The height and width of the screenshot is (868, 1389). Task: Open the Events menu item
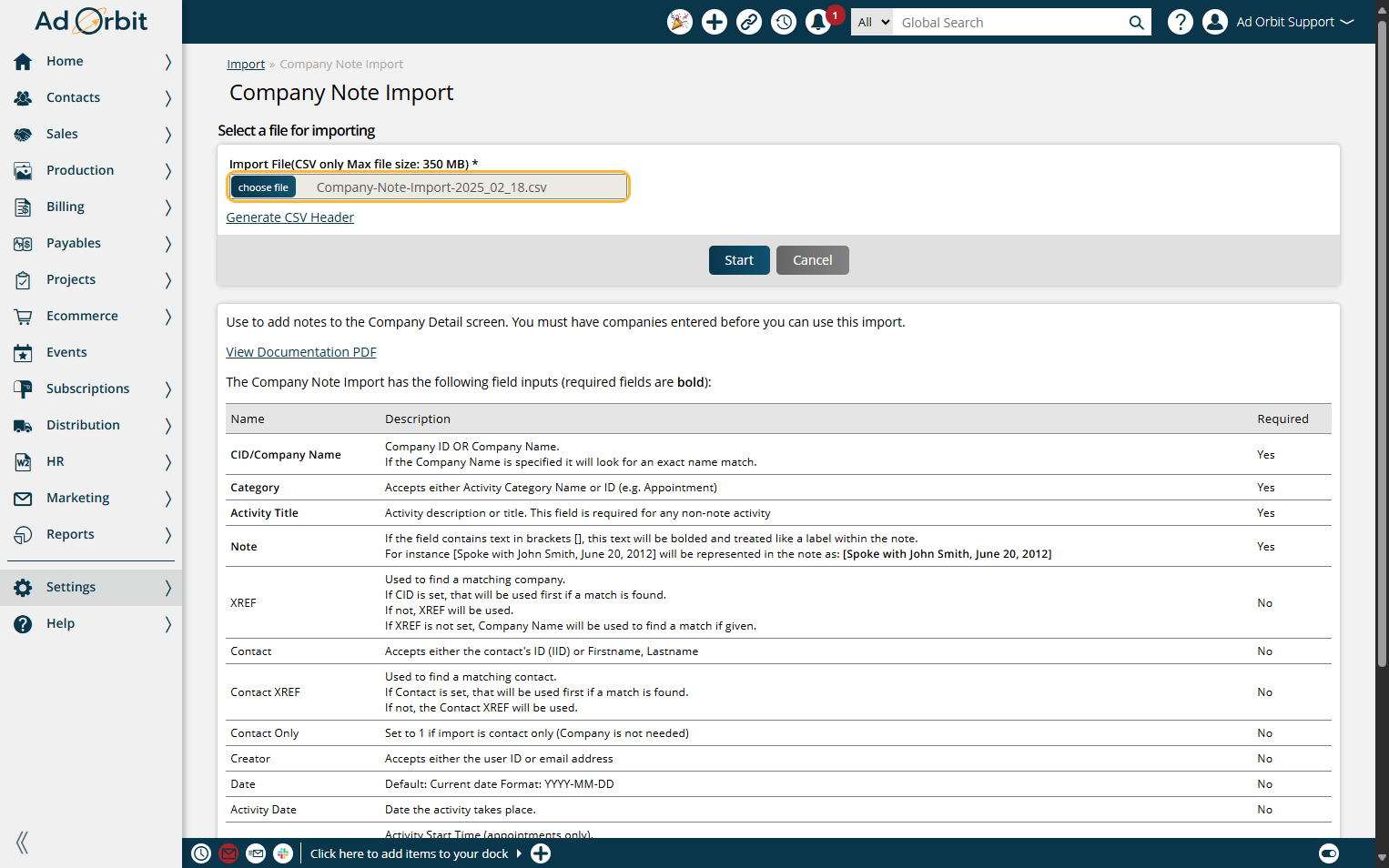(x=91, y=352)
